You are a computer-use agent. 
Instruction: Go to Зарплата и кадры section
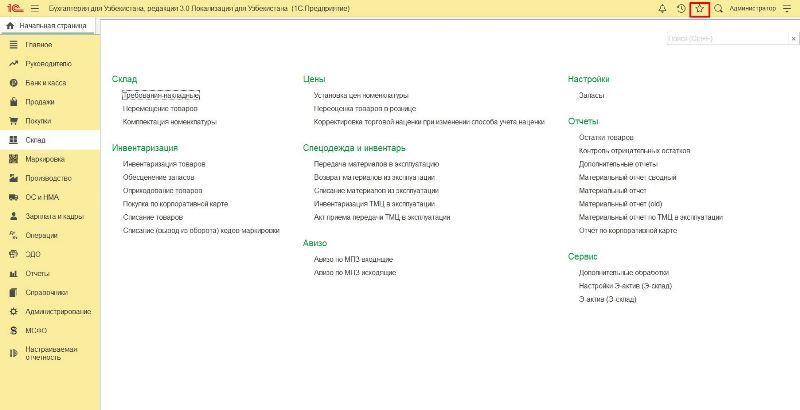pyautogui.click(x=54, y=216)
